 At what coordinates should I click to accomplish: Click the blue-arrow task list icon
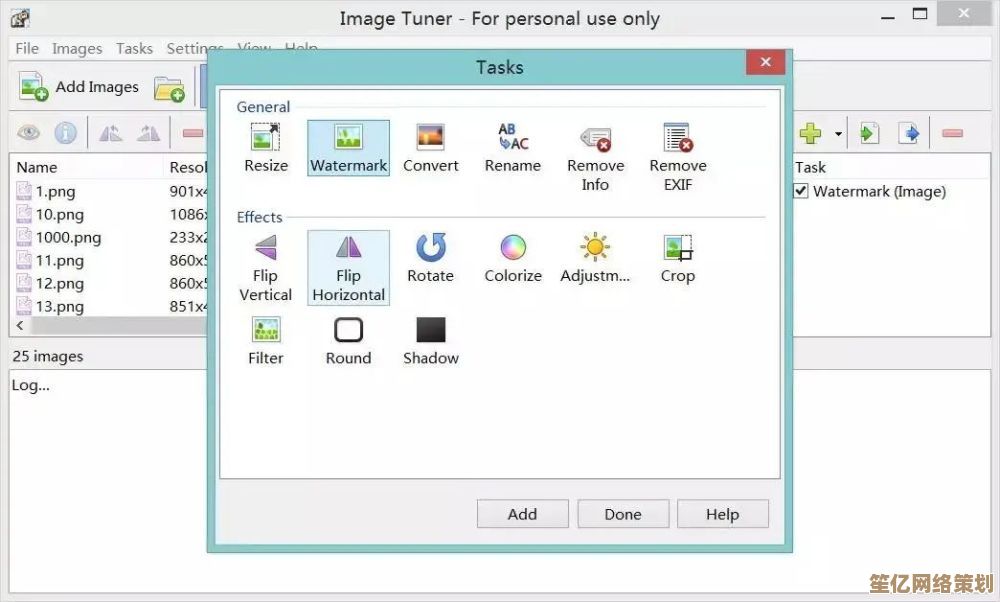coord(909,133)
